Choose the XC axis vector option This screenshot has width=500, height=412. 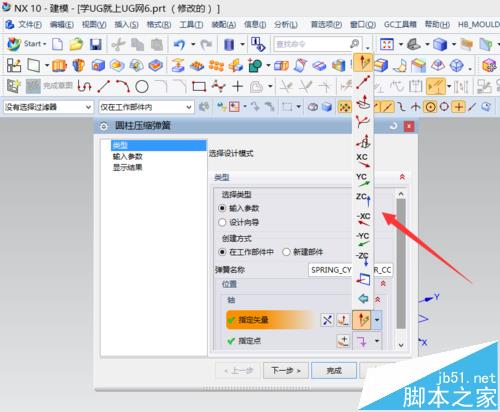click(363, 160)
